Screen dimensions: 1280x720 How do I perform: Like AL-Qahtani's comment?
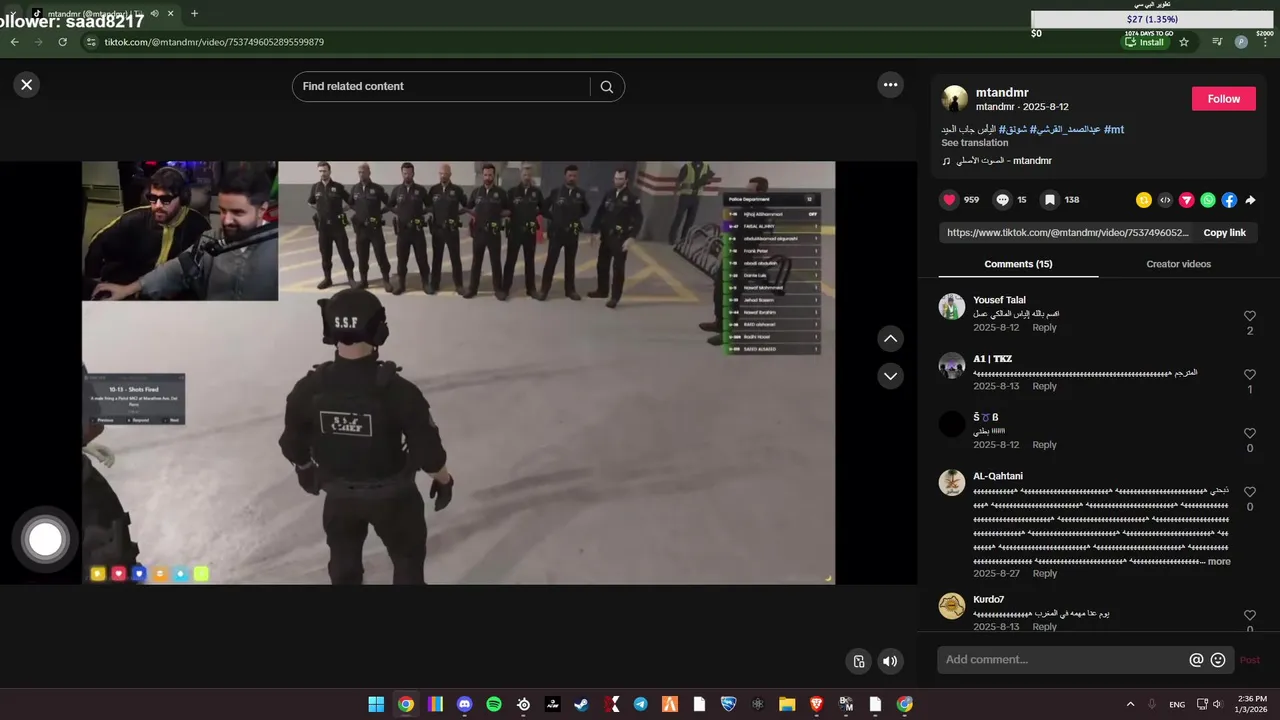pos(1250,492)
